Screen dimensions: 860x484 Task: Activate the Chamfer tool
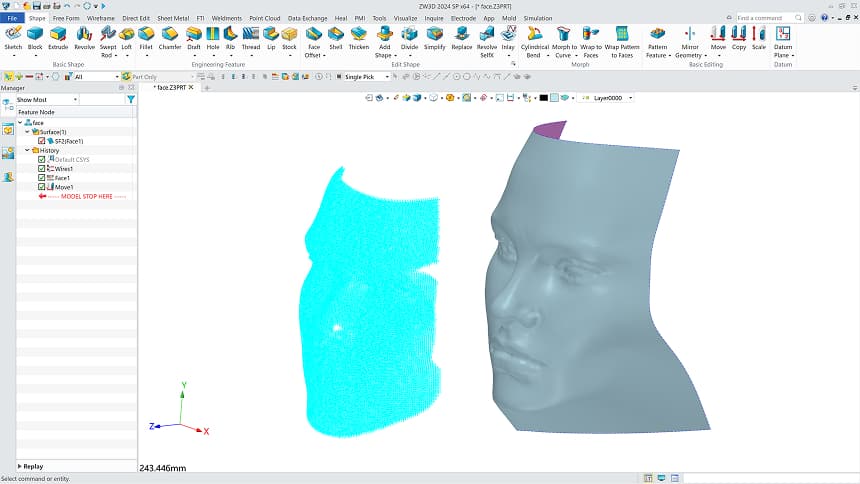coord(170,38)
